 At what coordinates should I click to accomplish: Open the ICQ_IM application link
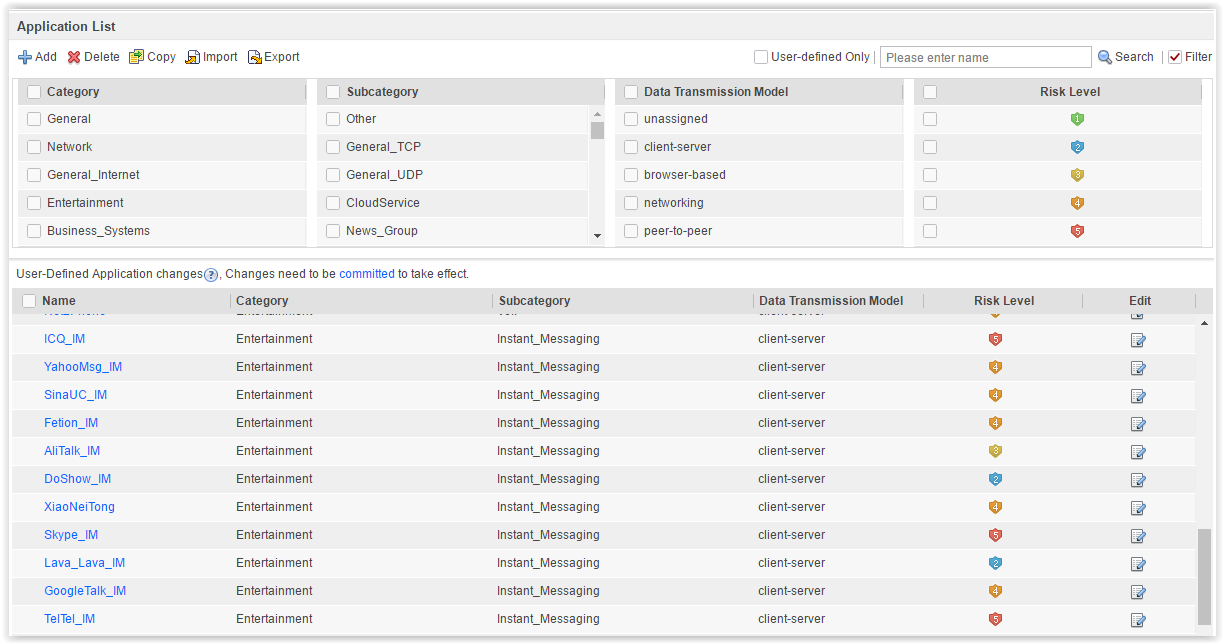(65, 339)
